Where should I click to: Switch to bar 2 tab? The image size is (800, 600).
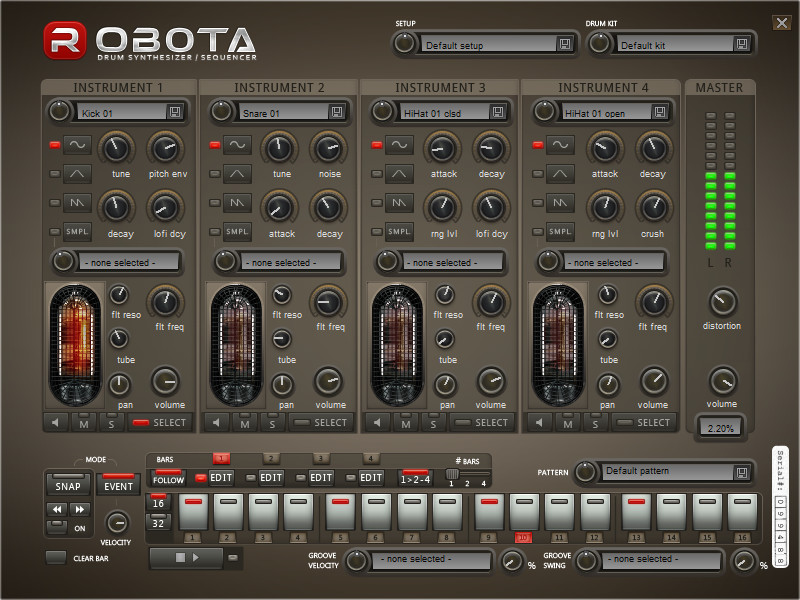pyautogui.click(x=271, y=458)
